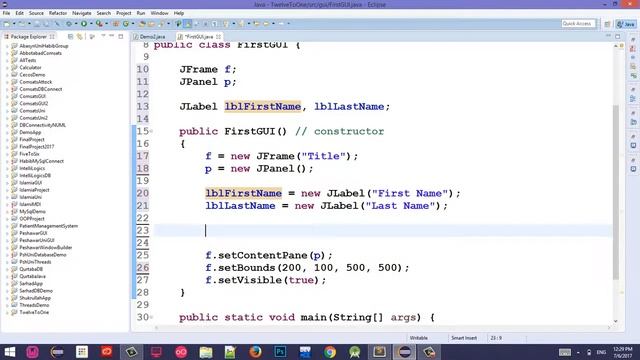This screenshot has height=360, width=640.
Task: Run the program with green Run icon
Action: (84, 24)
